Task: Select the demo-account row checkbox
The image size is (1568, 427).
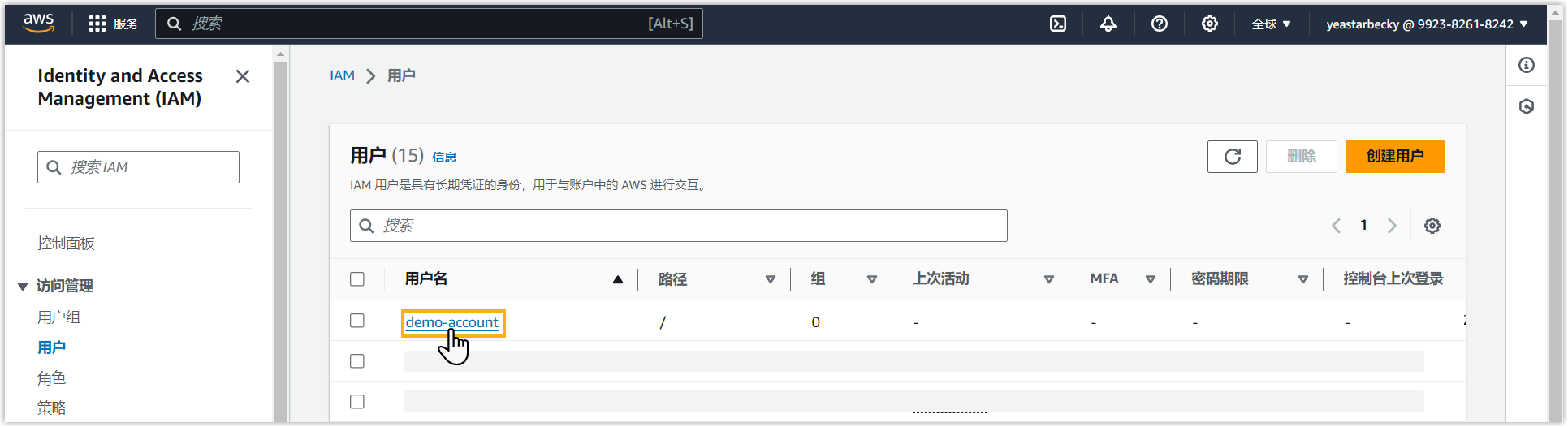Action: 357,321
